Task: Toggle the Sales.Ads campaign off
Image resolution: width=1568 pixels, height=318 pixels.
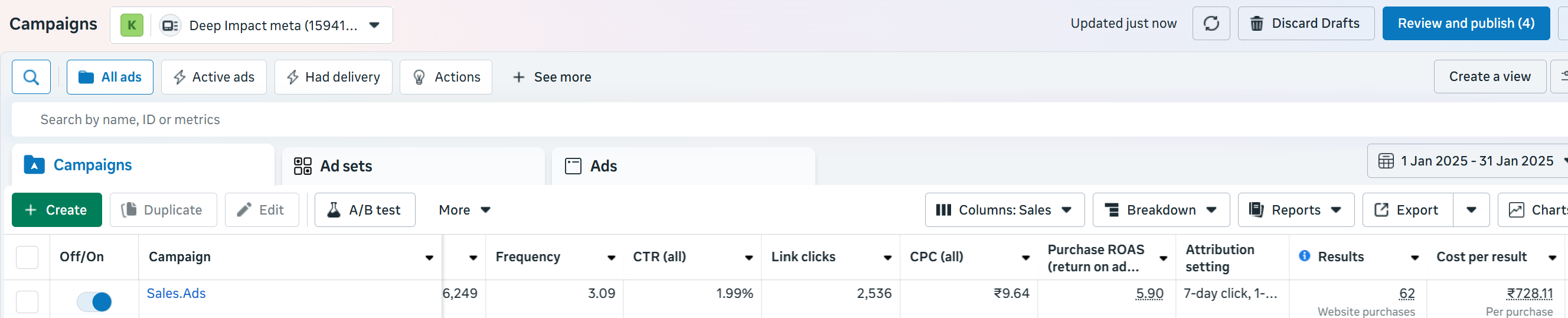Action: [x=94, y=301]
